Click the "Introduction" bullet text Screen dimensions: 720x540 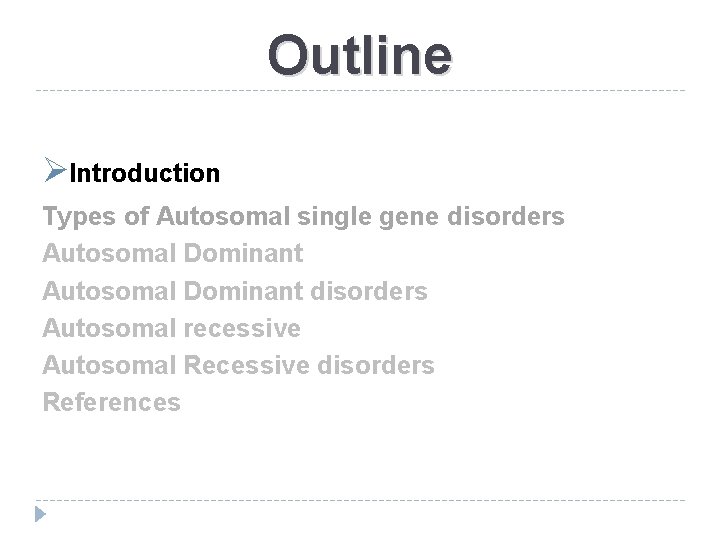click(146, 173)
